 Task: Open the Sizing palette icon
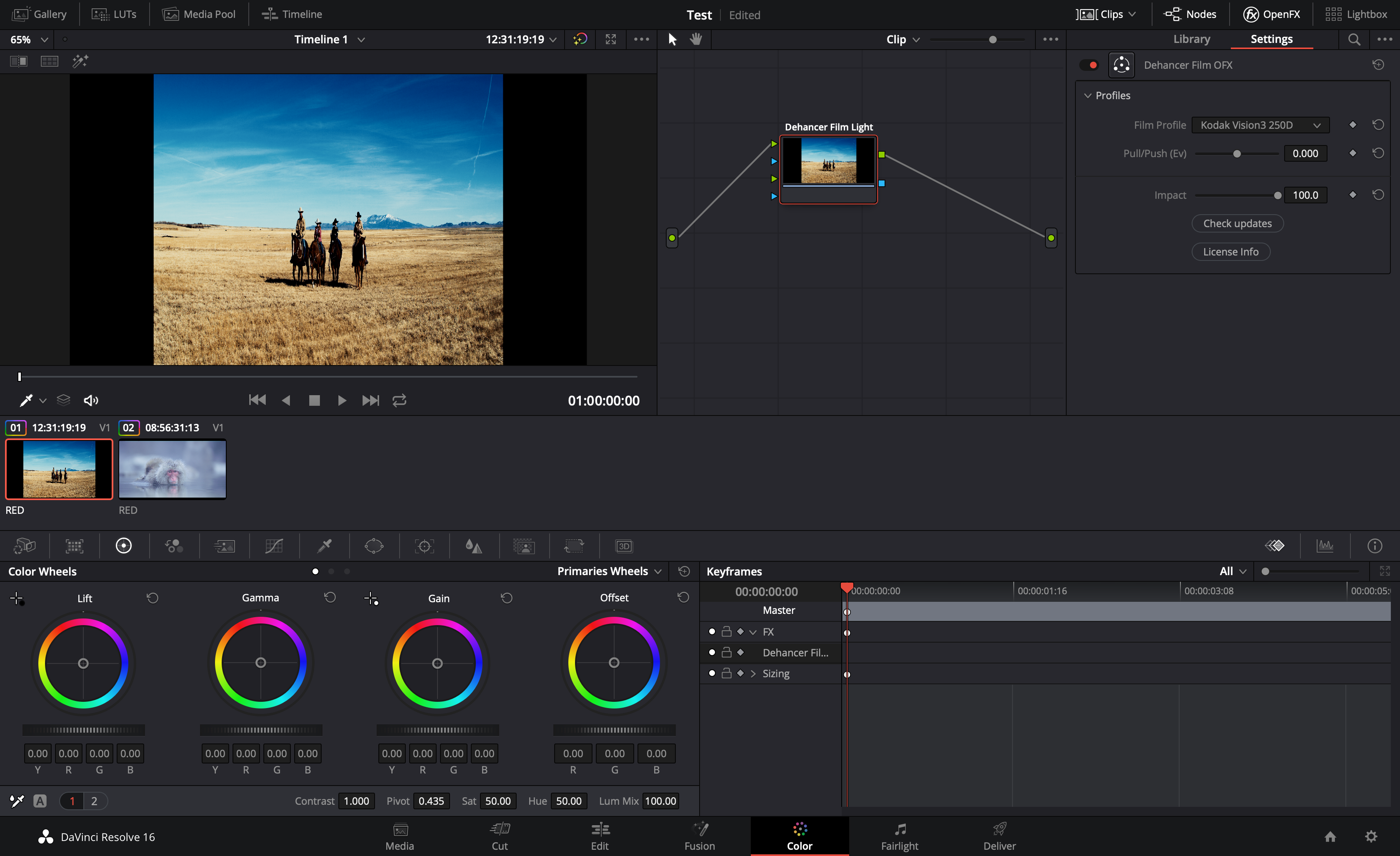[574, 546]
